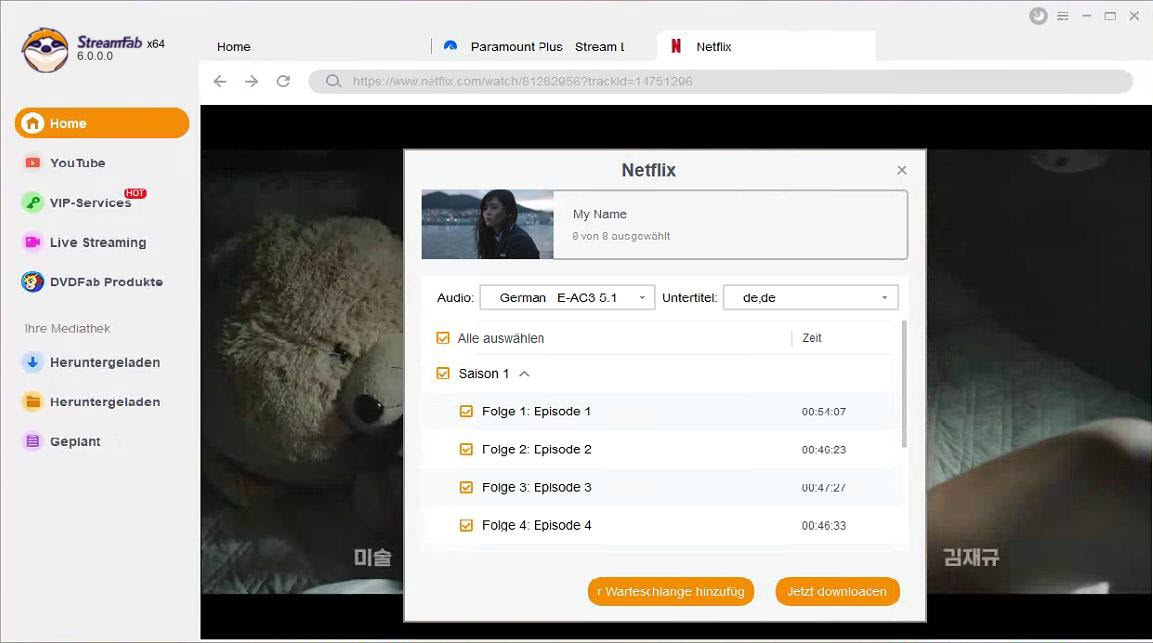Click the Jetzt downloaden button
This screenshot has height=643, width=1153.
pos(837,592)
